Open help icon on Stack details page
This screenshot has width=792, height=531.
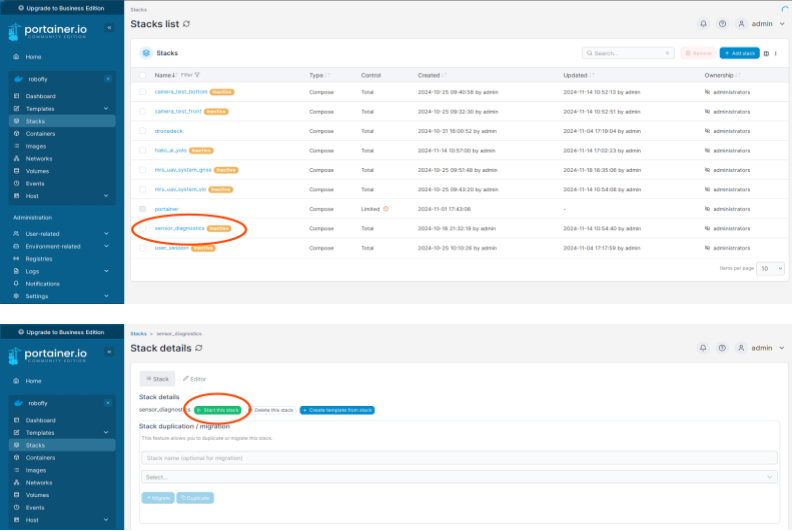(722, 348)
